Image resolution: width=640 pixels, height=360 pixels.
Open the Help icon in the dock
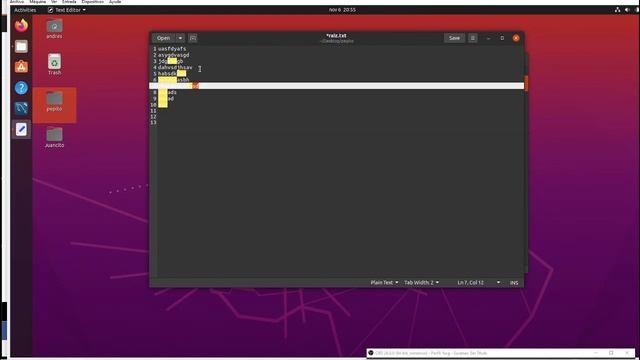[21, 88]
